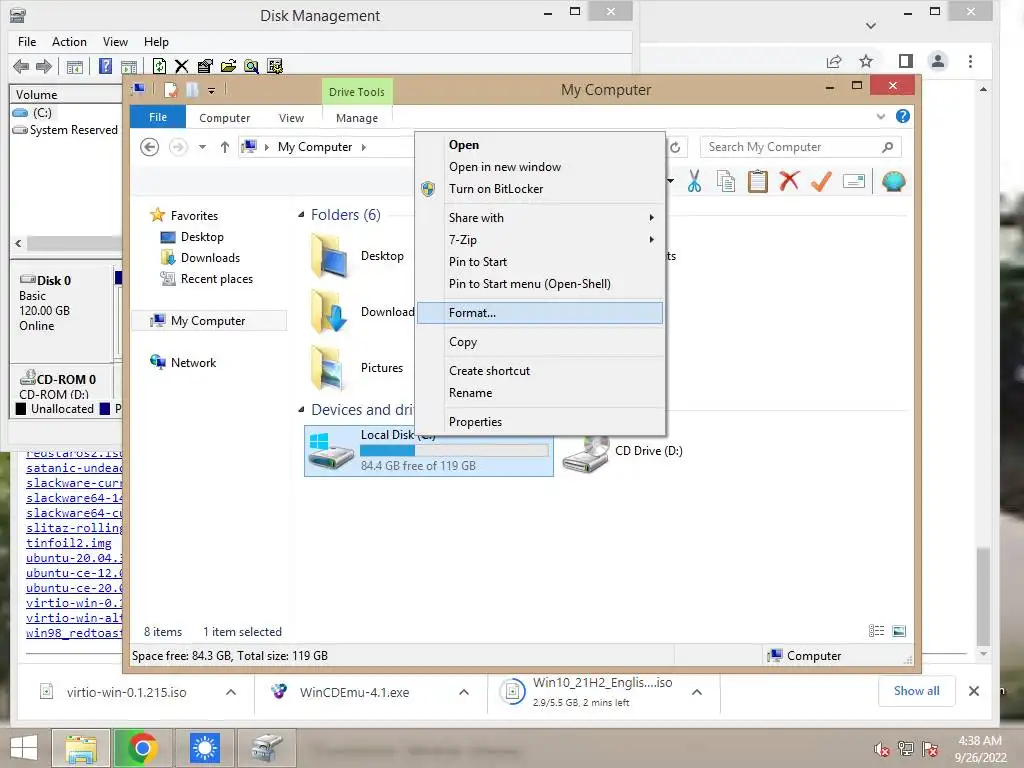The width and height of the screenshot is (1024, 768).
Task: Click Properties icon in Disk Management toolbar
Action: pos(205,66)
